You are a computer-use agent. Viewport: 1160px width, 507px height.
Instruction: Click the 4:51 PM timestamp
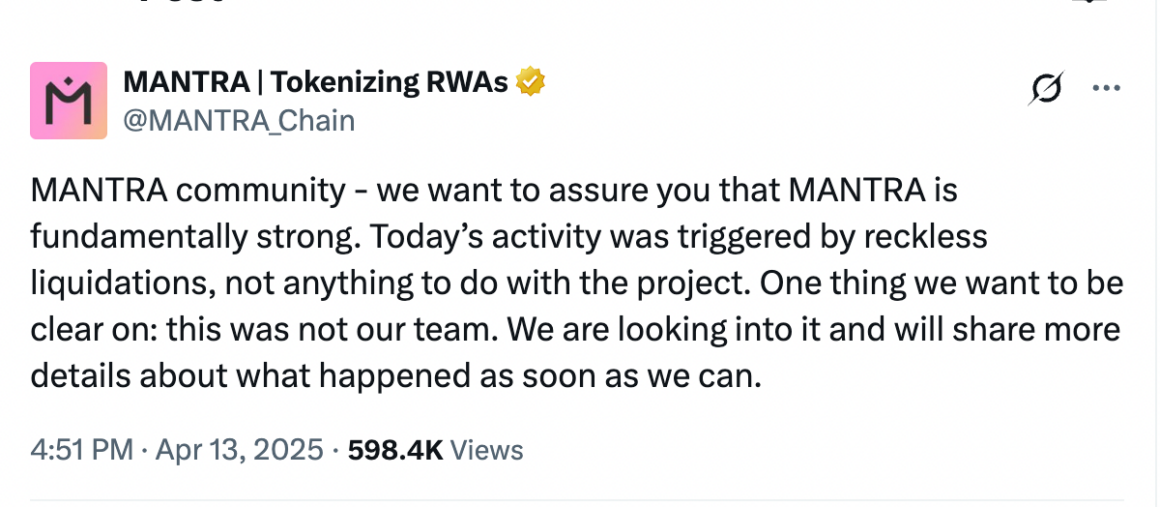pos(82,450)
